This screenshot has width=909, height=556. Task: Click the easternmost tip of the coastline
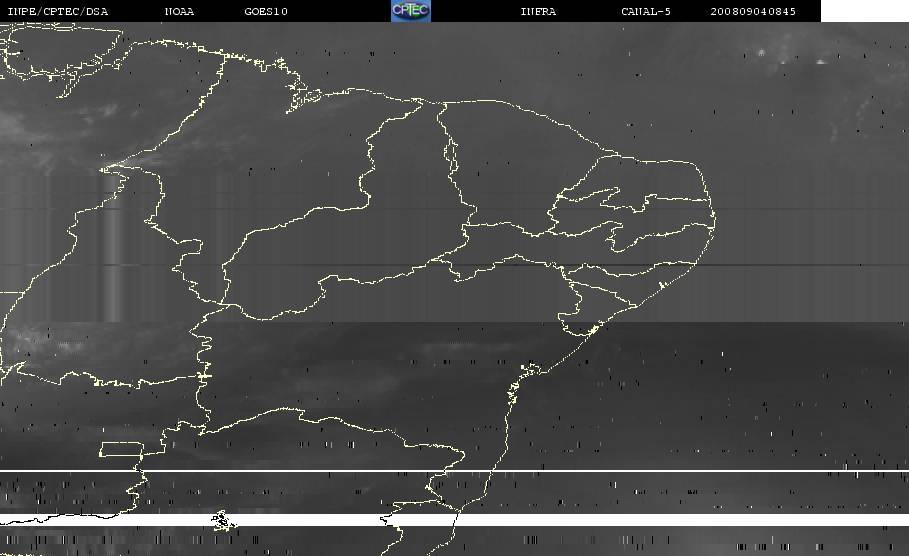716,213
